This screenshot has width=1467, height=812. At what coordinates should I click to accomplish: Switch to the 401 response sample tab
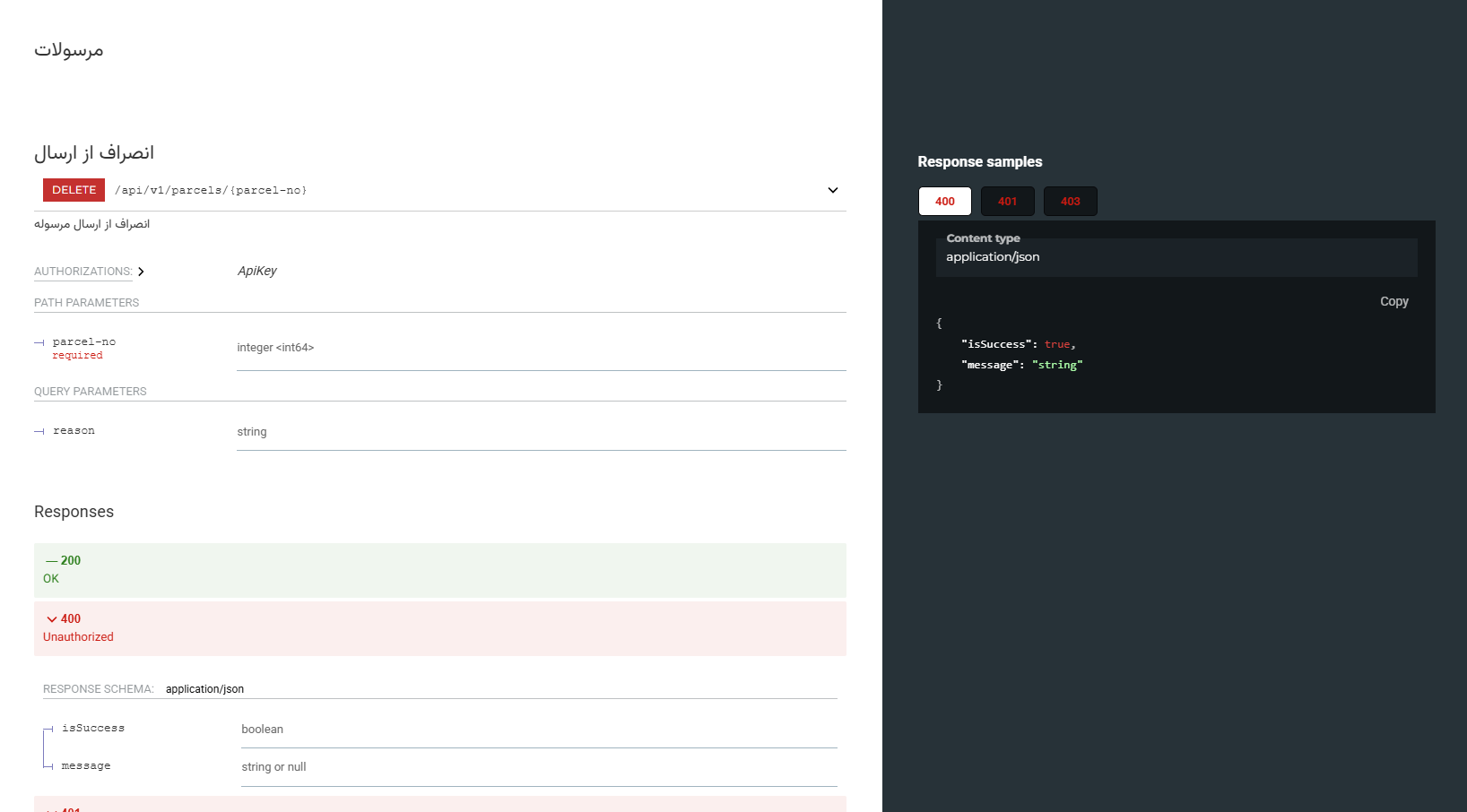[1007, 202]
